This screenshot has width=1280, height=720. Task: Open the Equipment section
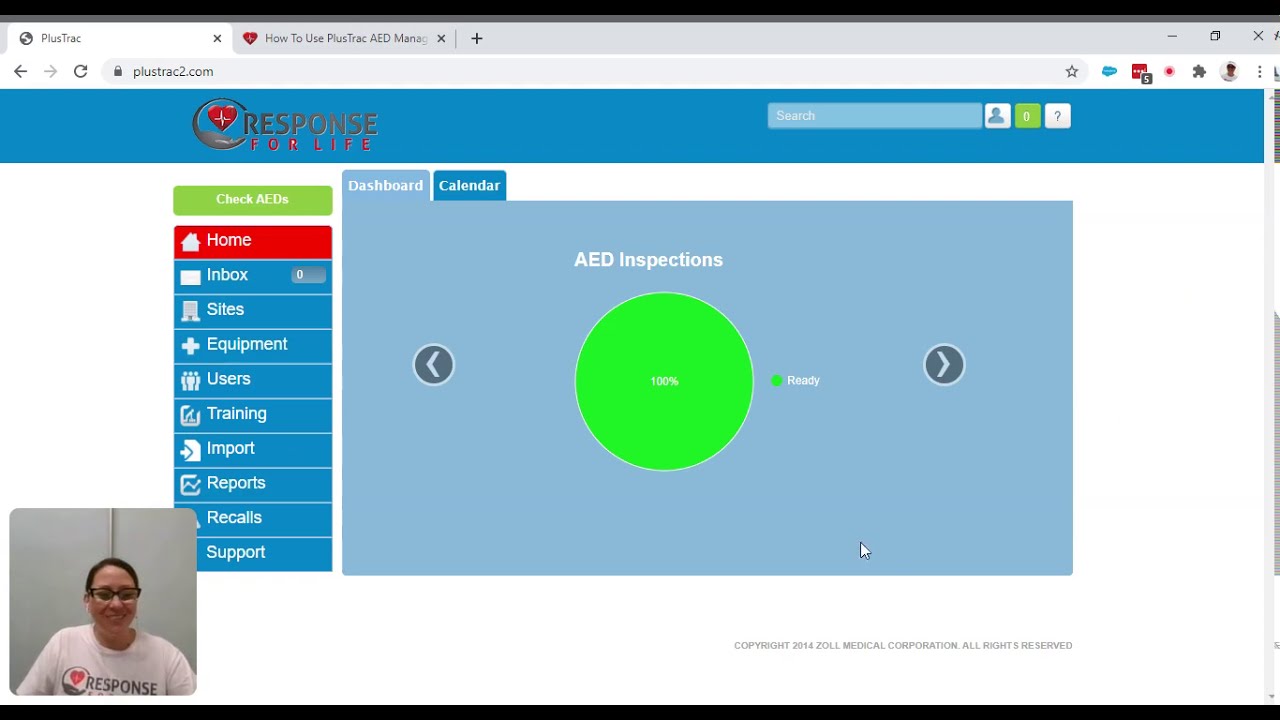click(253, 345)
